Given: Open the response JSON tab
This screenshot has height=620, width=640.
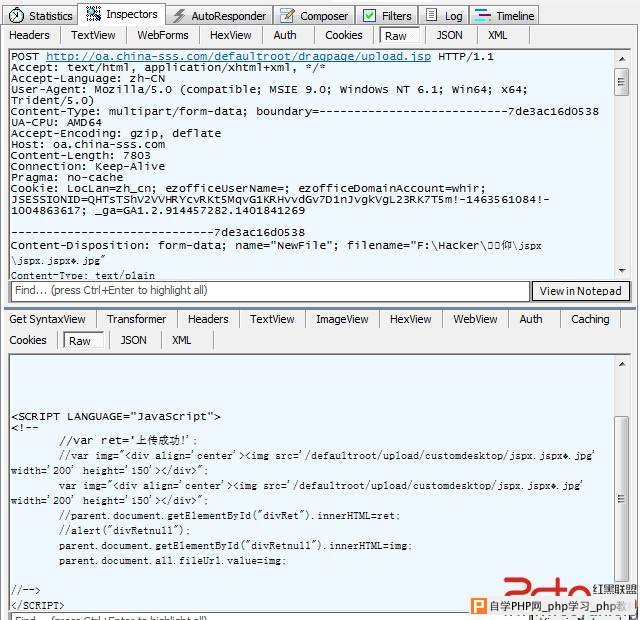Looking at the screenshot, I should tap(133, 340).
